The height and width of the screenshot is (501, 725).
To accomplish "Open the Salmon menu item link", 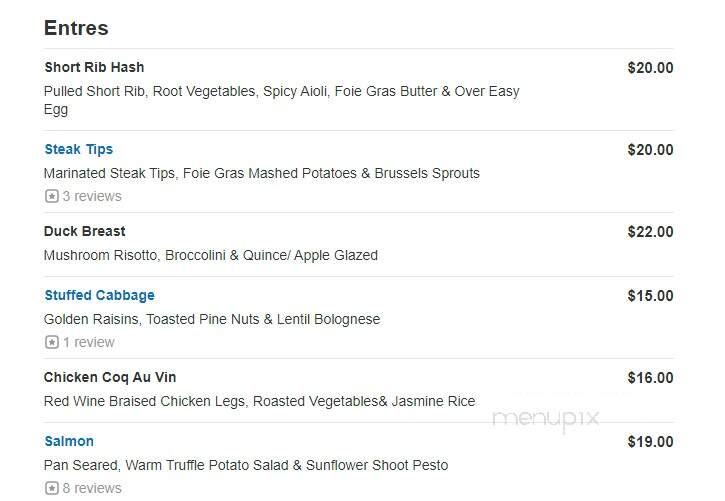I will pyautogui.click(x=69, y=441).
